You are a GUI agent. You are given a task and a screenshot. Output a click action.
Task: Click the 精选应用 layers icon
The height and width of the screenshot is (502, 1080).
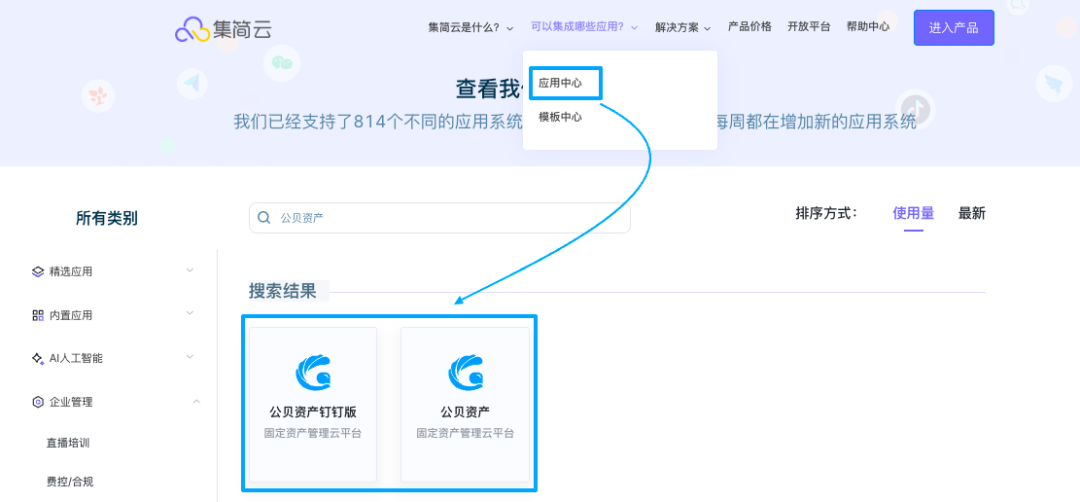pyautogui.click(x=38, y=271)
